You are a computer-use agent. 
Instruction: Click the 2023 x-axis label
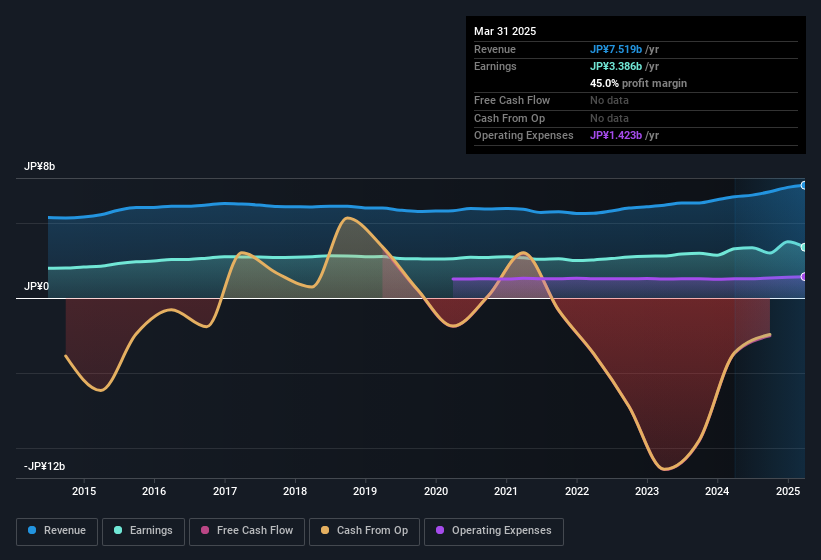pyautogui.click(x=647, y=491)
